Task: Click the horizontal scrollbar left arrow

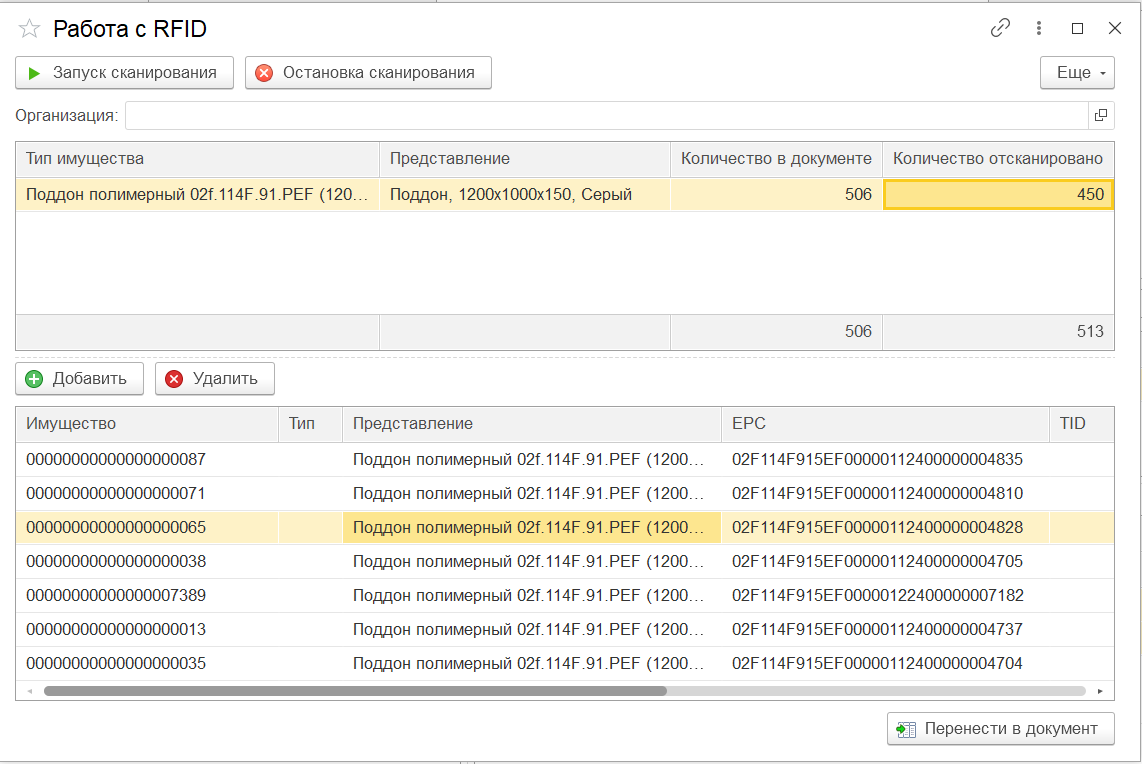Action: pyautogui.click(x=30, y=691)
